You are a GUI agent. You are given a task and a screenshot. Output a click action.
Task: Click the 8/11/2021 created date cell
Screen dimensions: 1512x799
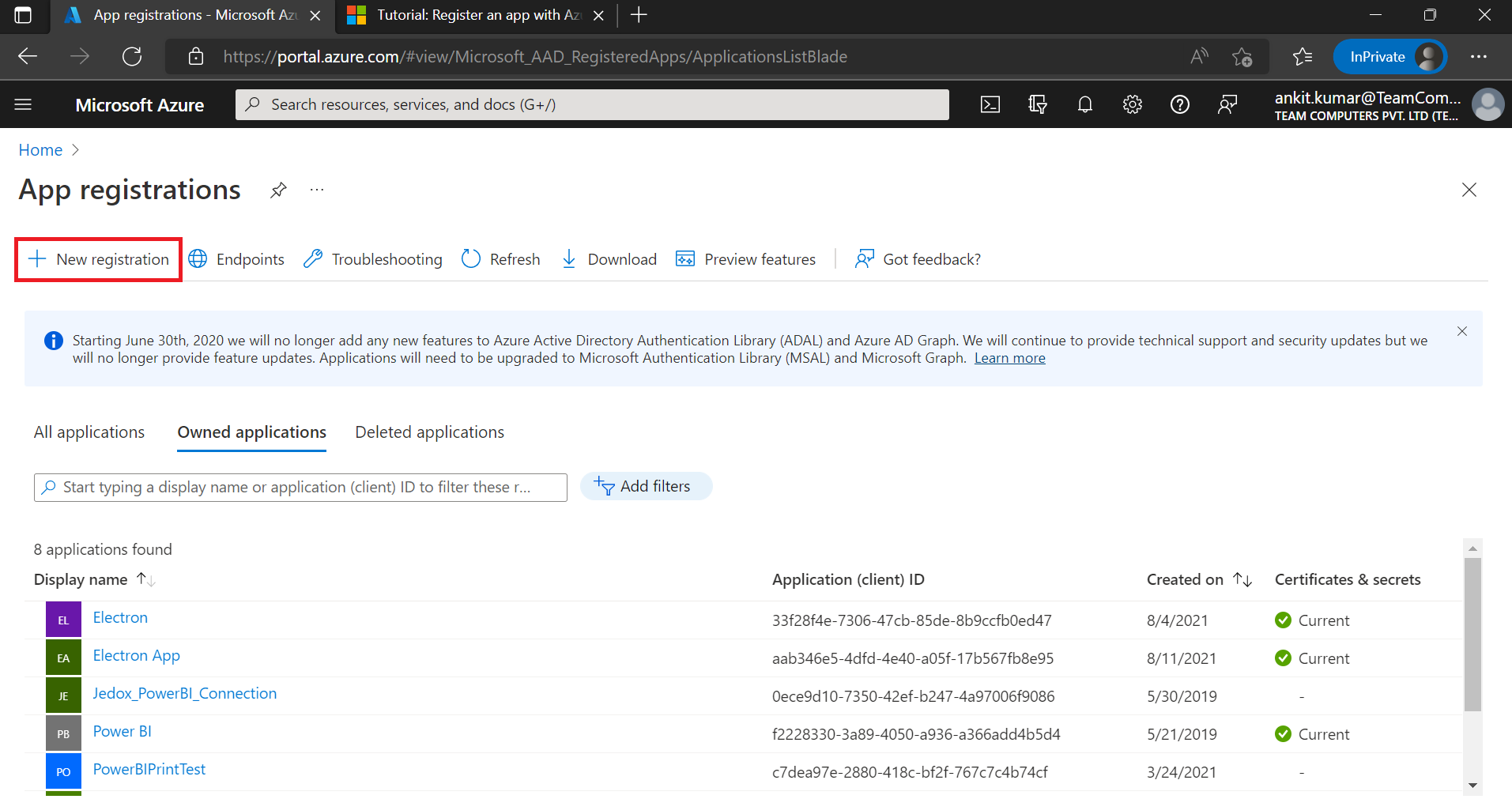tap(1181, 658)
